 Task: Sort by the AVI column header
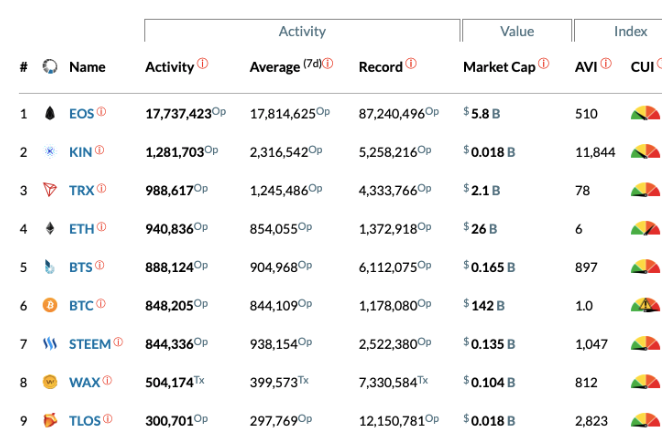click(x=586, y=67)
